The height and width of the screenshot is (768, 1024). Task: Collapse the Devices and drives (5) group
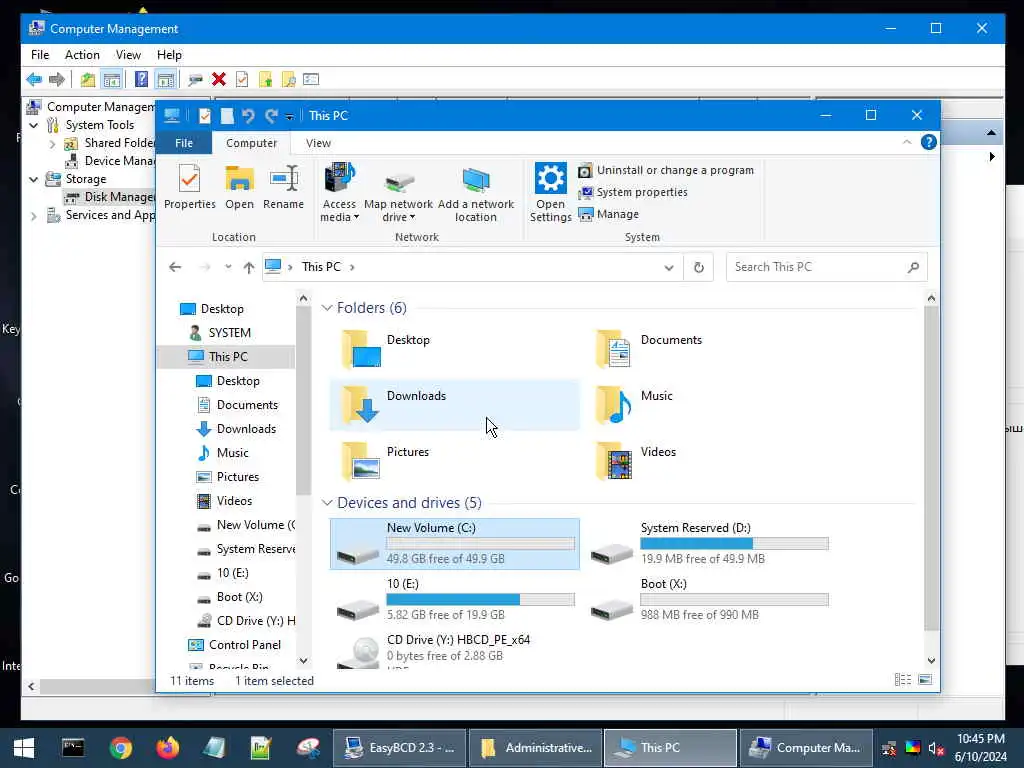(327, 503)
